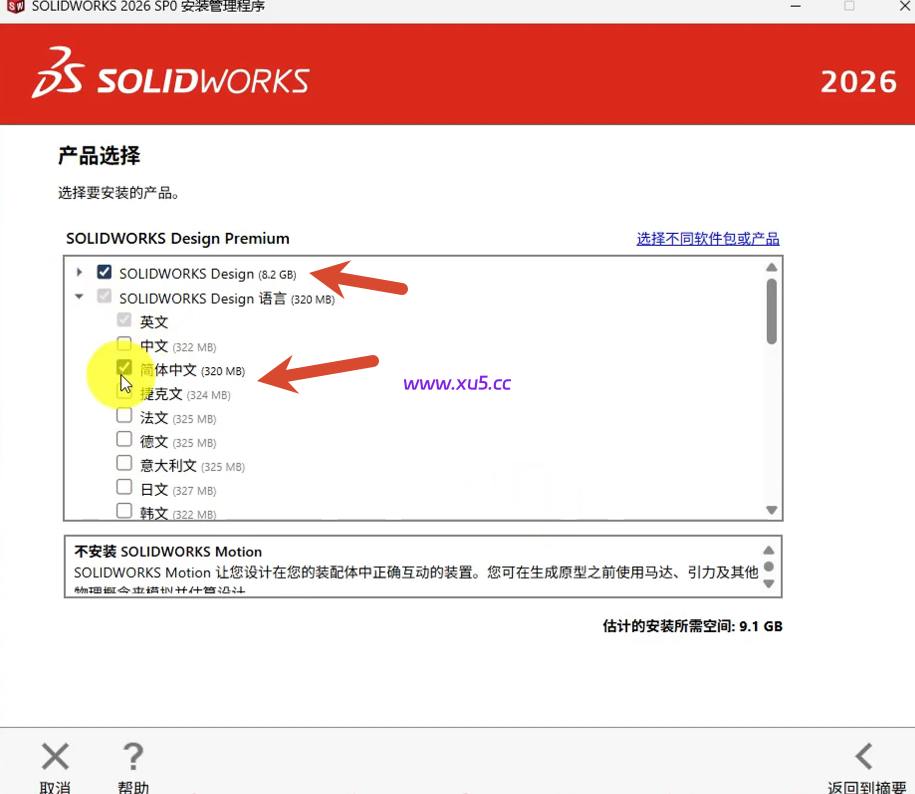915x794 pixels.
Task: Enable the 中文 language checkbox
Action: coord(124,346)
